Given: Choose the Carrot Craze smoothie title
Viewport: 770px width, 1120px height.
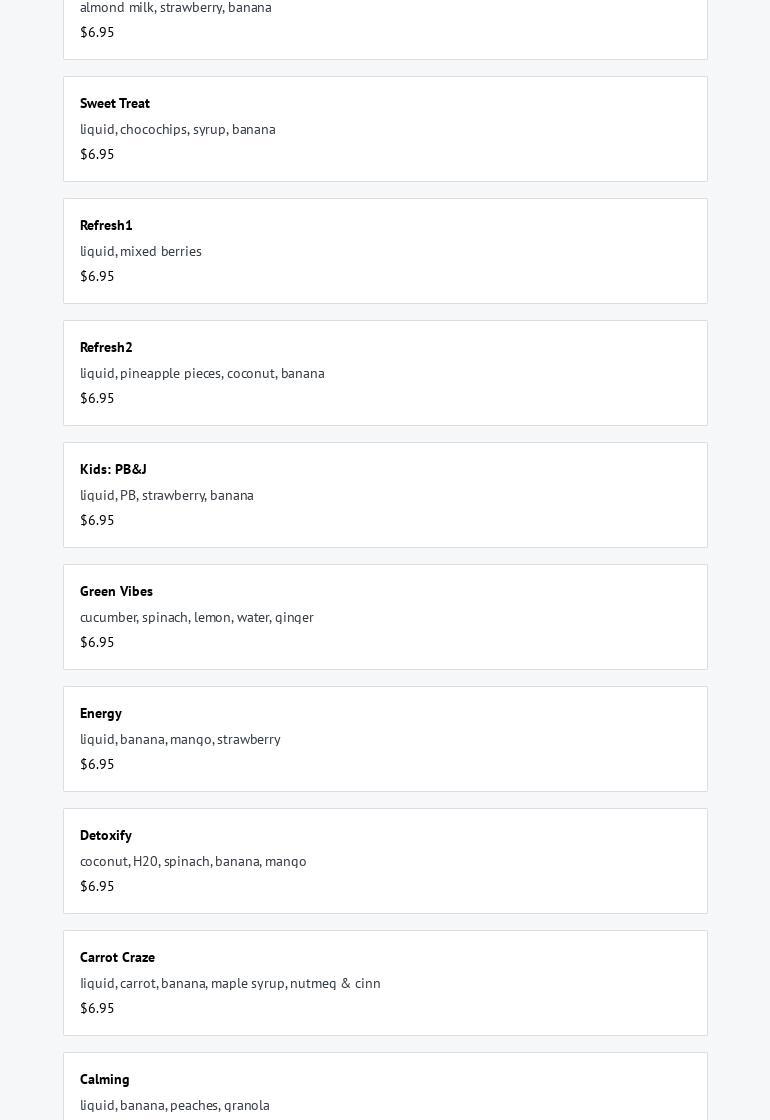Looking at the screenshot, I should click(x=117, y=957).
